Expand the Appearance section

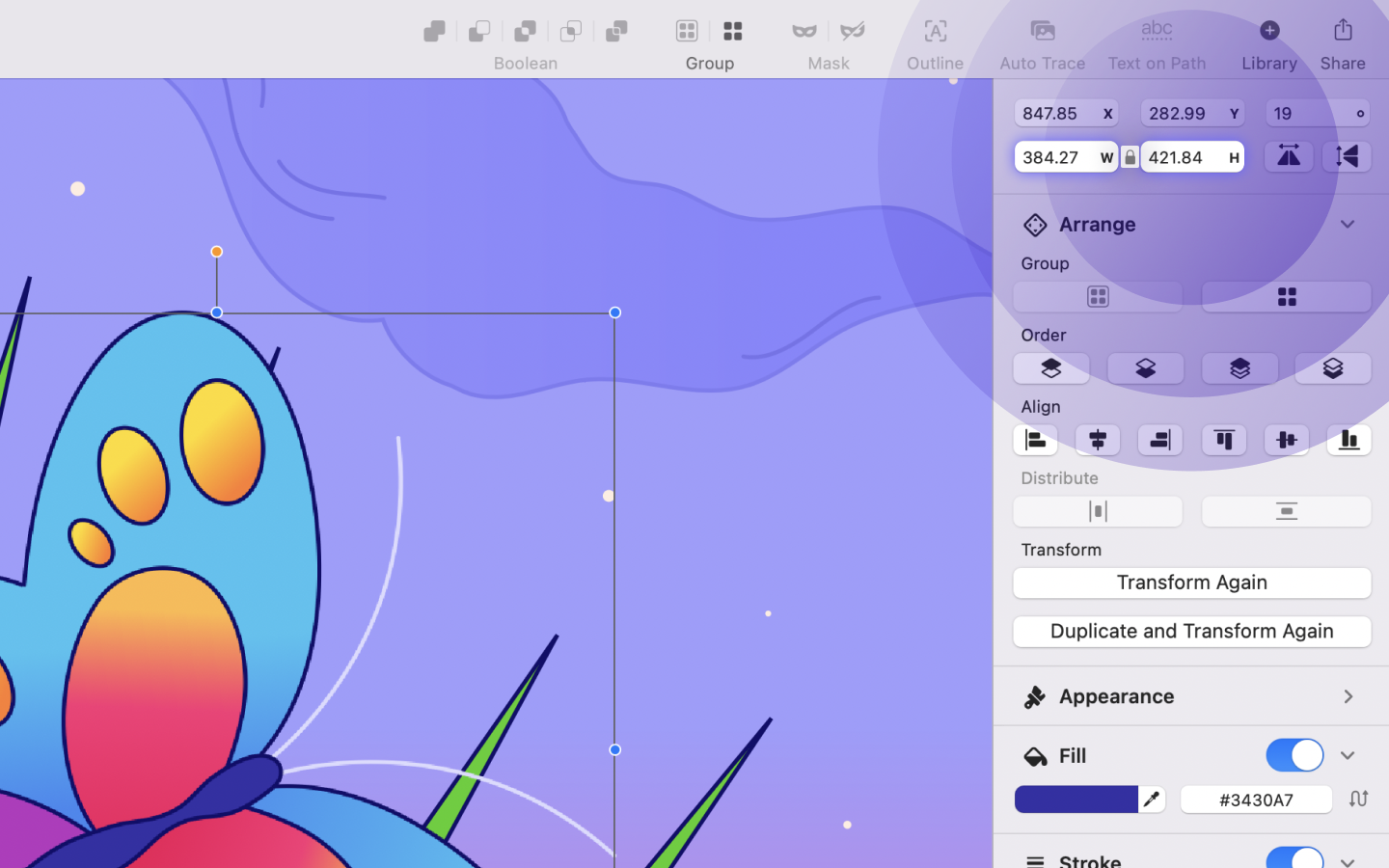coord(1348,696)
